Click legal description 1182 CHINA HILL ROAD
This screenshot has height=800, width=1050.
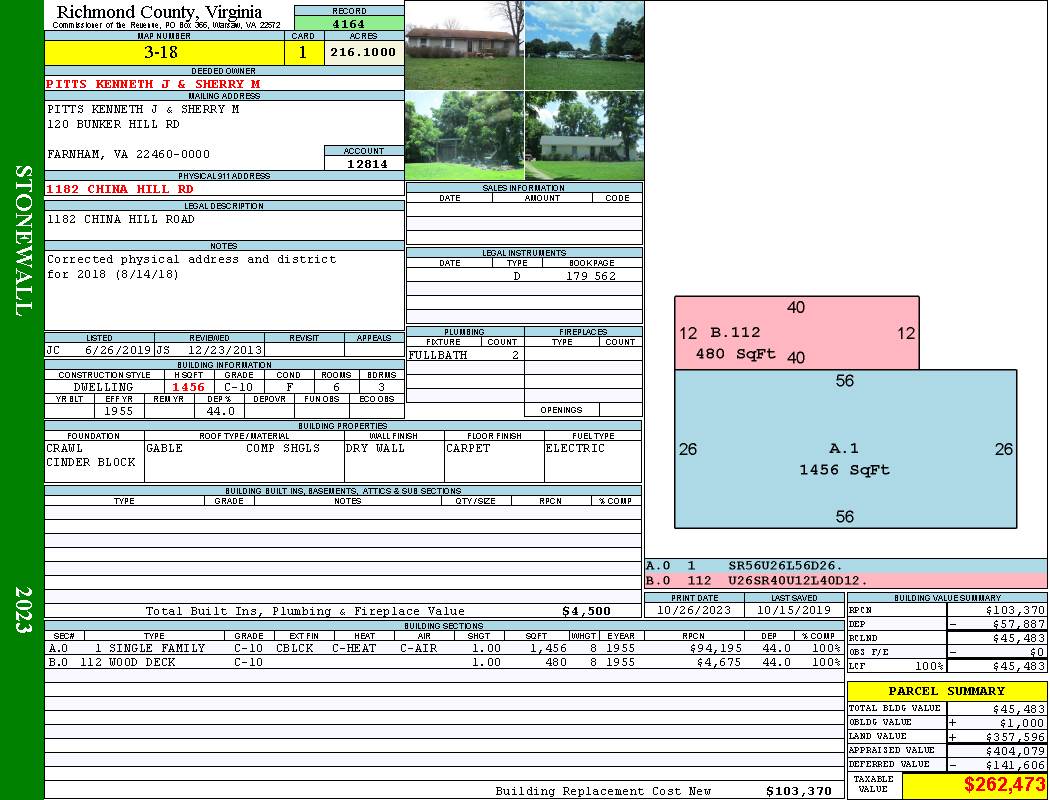(x=121, y=219)
